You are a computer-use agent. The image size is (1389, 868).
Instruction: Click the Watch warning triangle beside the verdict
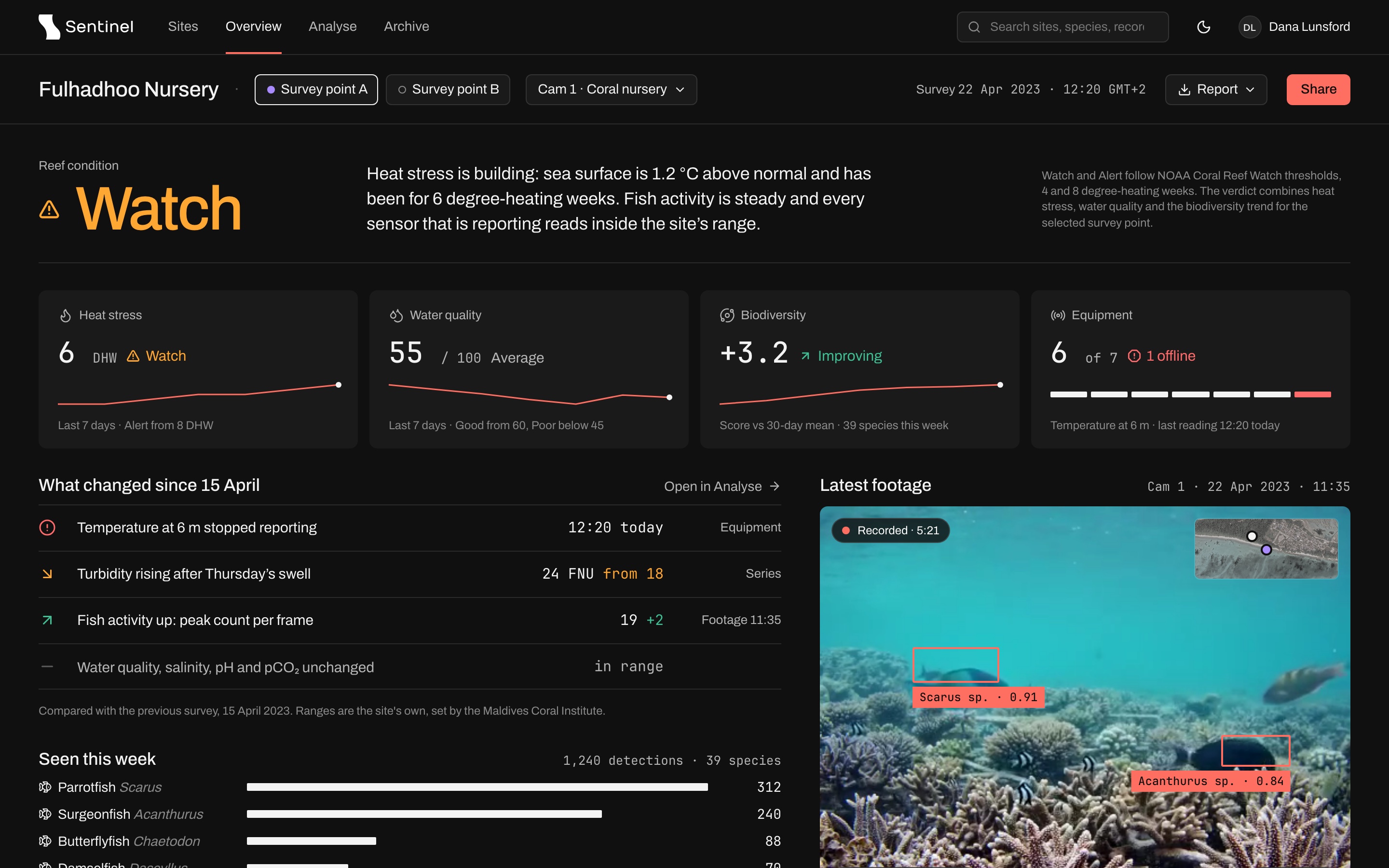[x=49, y=210]
